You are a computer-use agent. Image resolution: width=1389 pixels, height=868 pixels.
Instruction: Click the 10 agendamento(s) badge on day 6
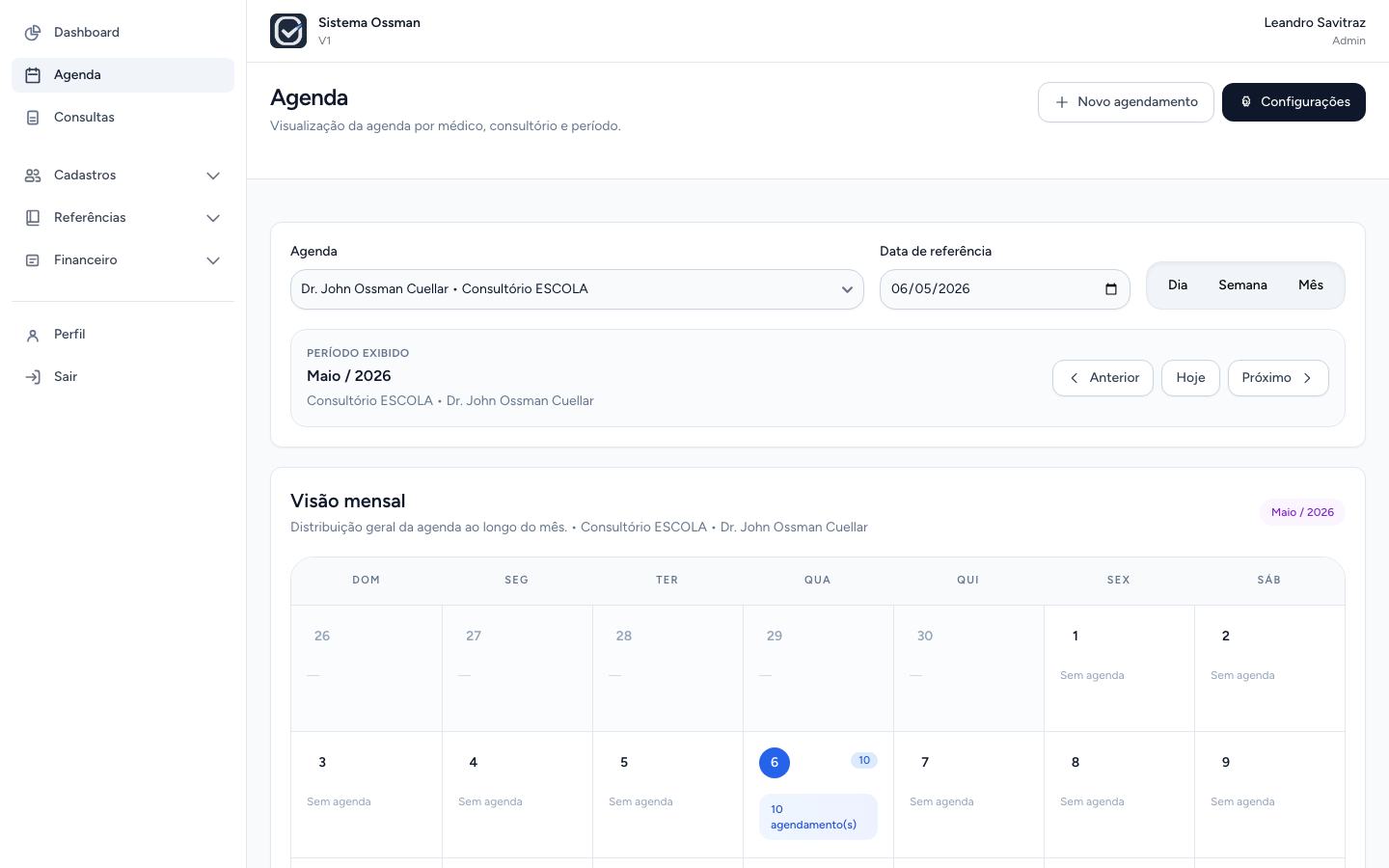click(818, 817)
